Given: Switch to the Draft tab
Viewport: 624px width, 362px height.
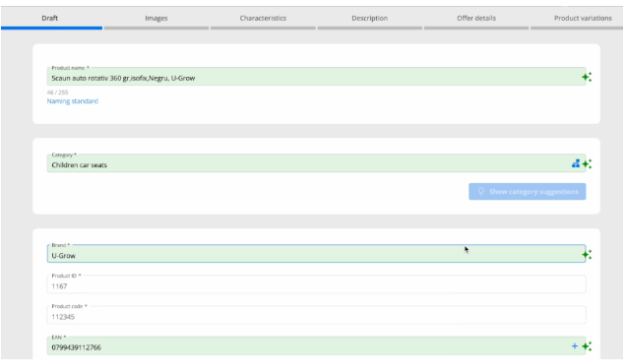Looking at the screenshot, I should click(x=50, y=18).
